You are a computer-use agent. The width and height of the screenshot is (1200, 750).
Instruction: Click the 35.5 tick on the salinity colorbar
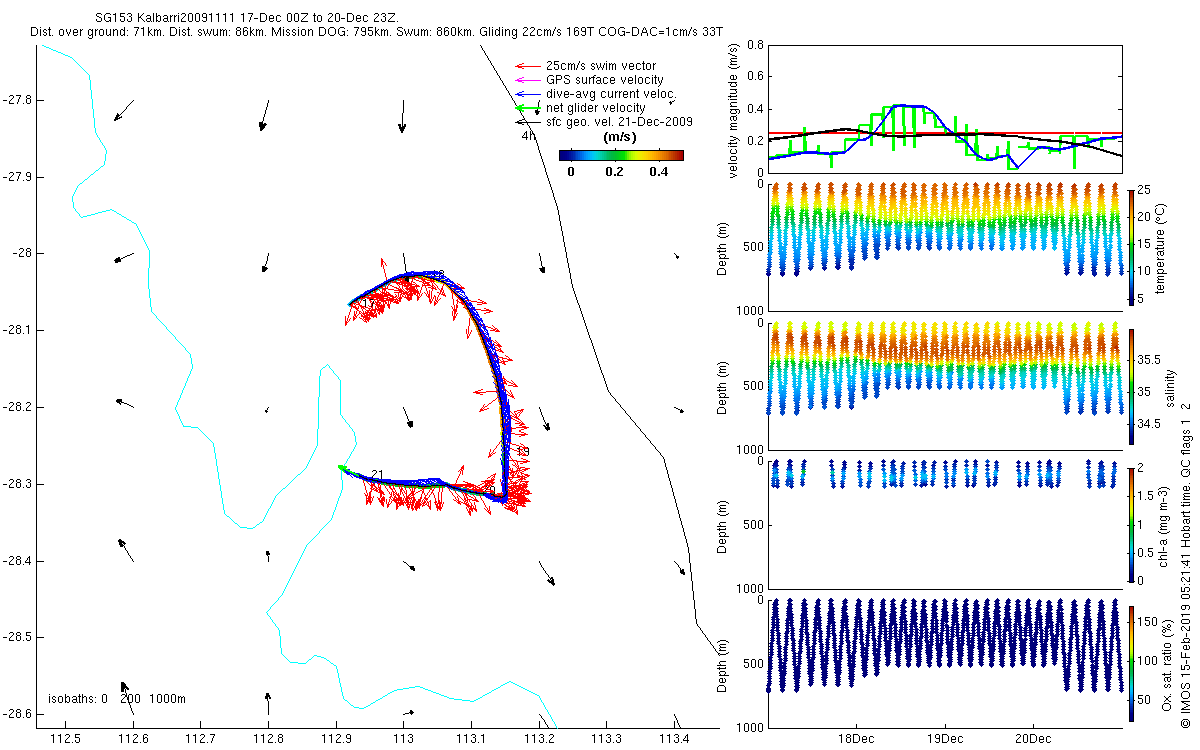1151,360
